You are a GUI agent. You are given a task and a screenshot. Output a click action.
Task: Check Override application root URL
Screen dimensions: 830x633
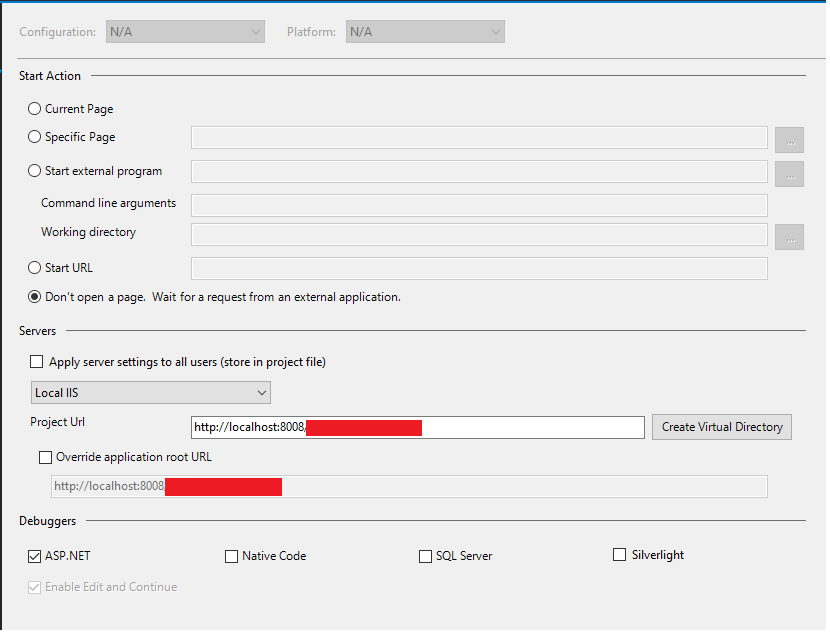[x=45, y=457]
